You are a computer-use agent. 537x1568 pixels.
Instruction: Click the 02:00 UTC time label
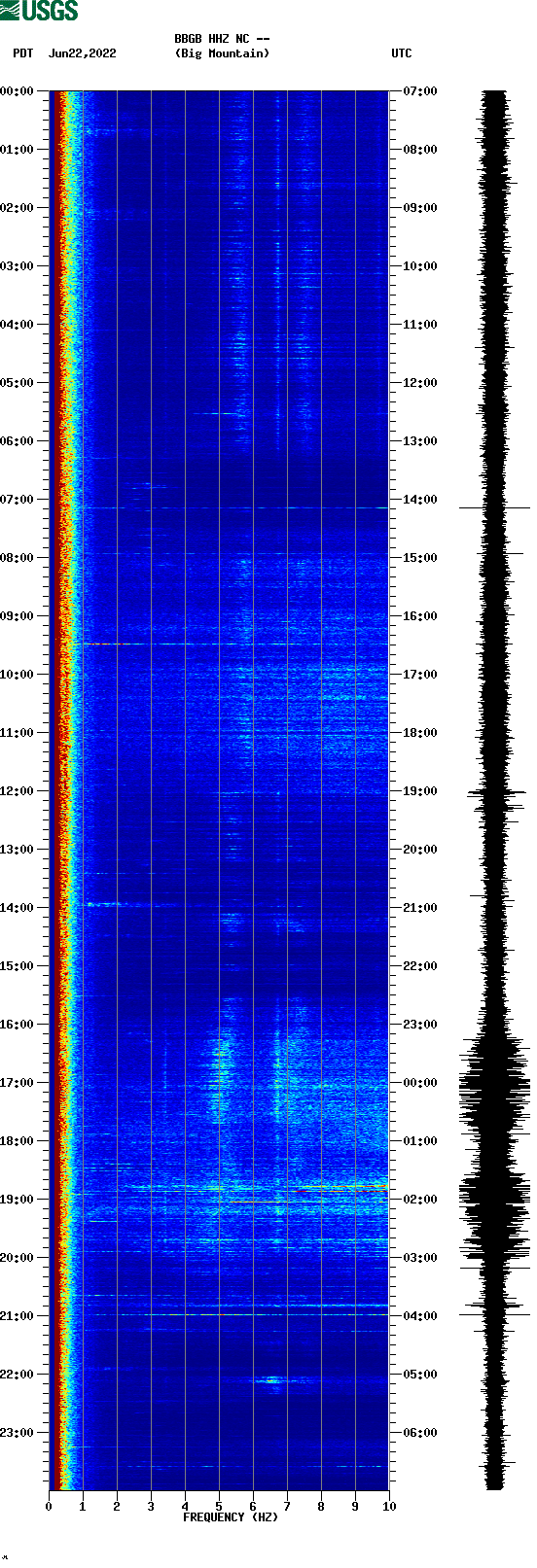pos(420,1200)
